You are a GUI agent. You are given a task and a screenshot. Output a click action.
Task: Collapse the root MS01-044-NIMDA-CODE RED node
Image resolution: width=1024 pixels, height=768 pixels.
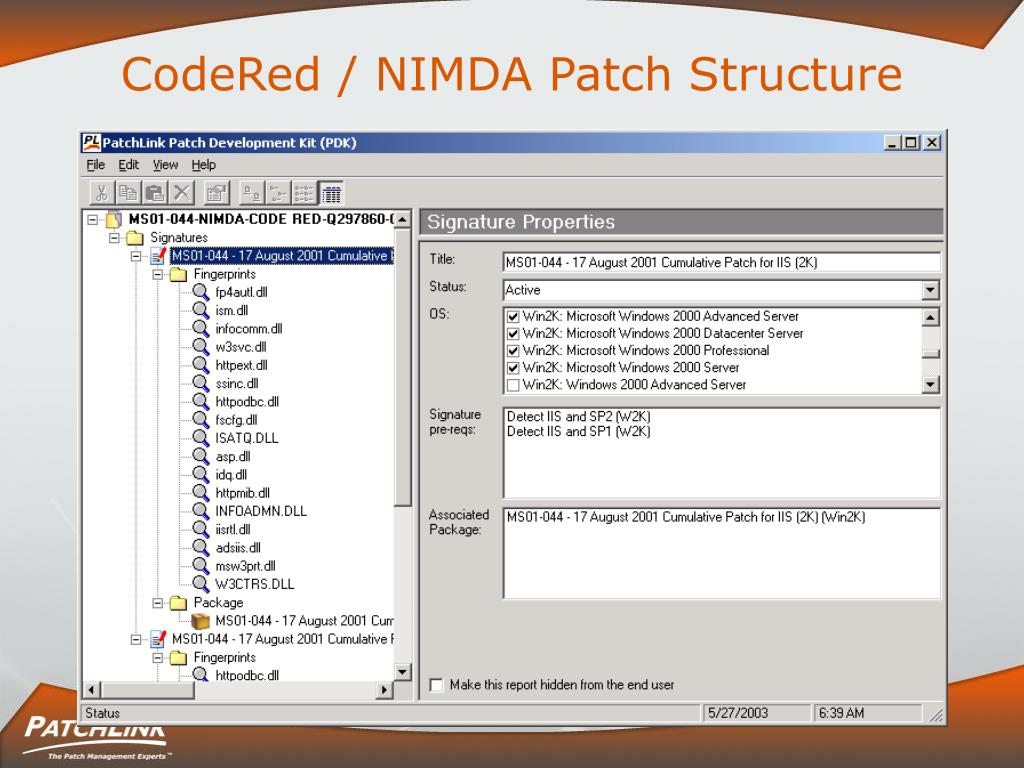point(93,219)
